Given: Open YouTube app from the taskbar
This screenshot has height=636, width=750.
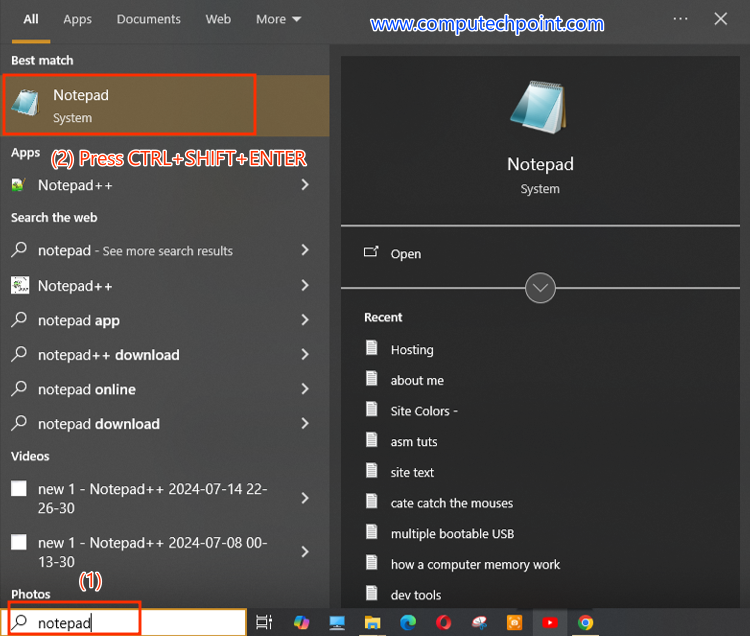Looking at the screenshot, I should tap(549, 623).
